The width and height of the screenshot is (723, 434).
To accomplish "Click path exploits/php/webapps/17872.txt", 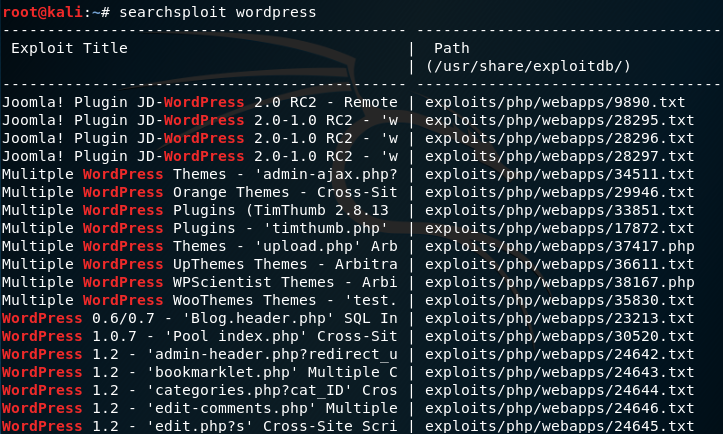I will [x=559, y=228].
